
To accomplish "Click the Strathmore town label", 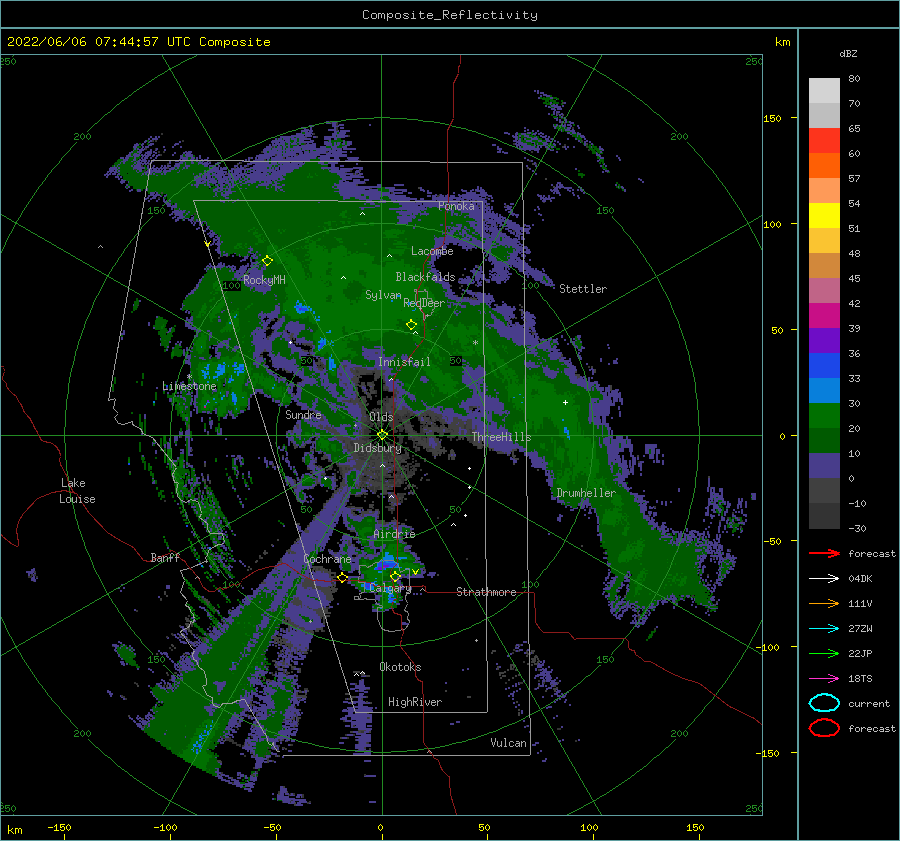I will 486,592.
